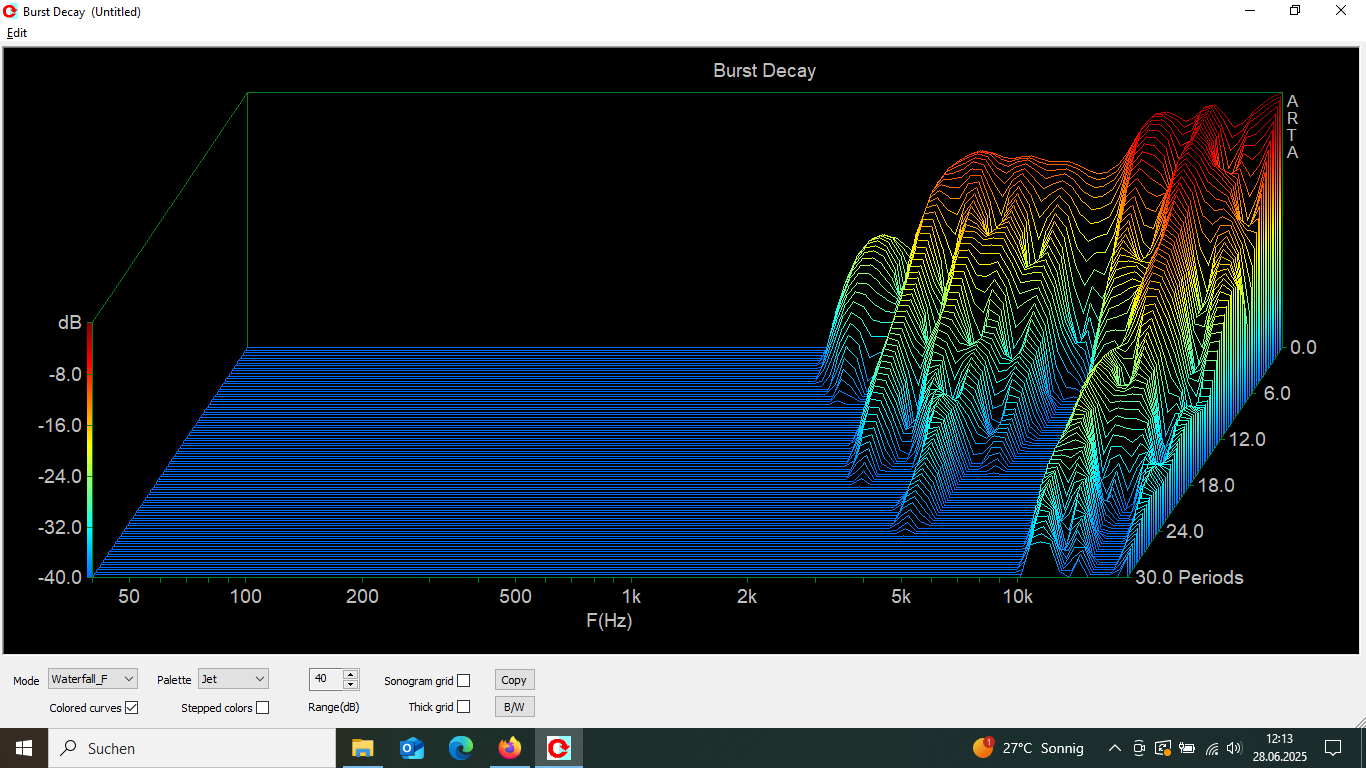This screenshot has width=1366, height=768.
Task: Open the notification center icon
Action: [x=1332, y=748]
